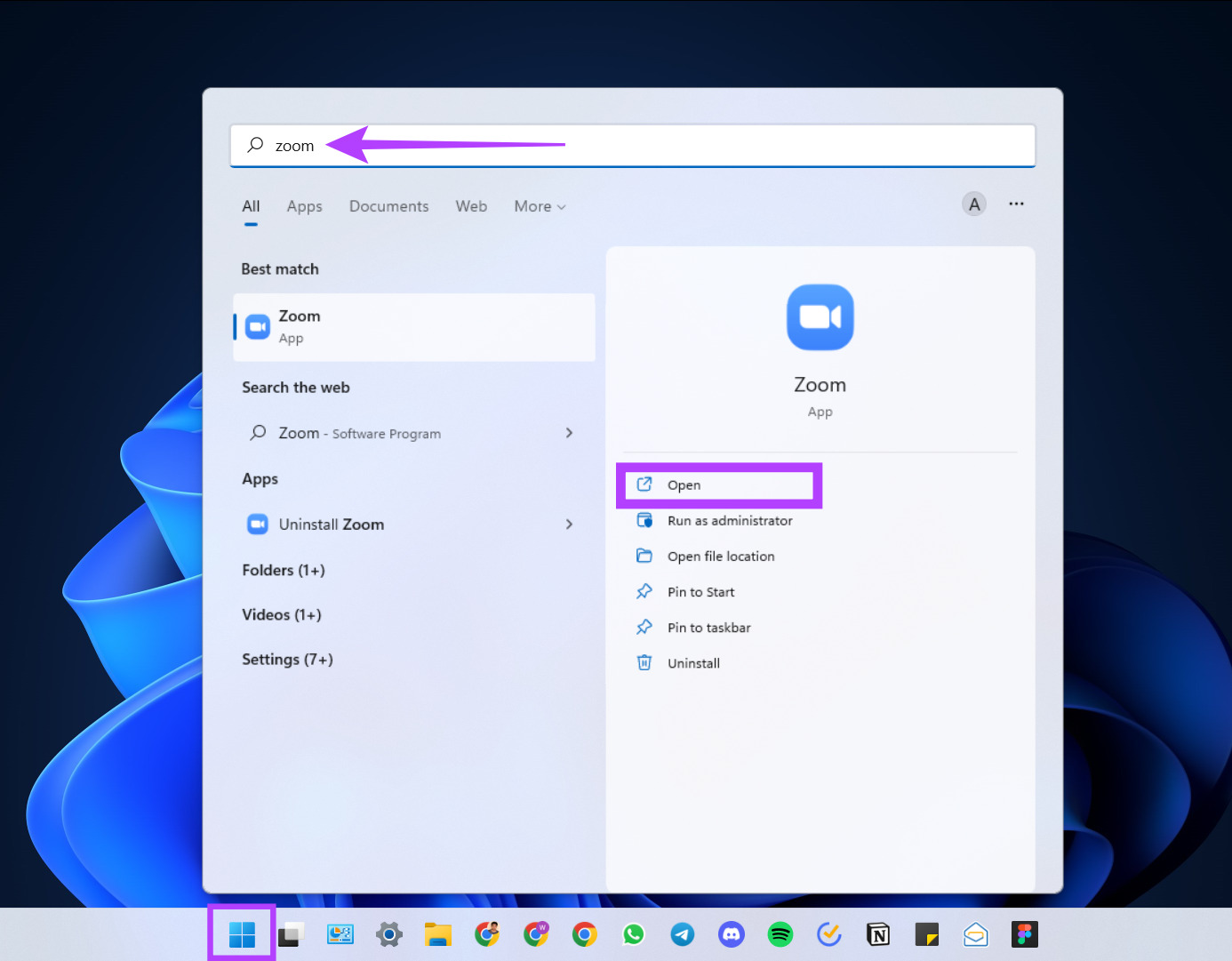1232x961 pixels.
Task: Launch Discord from the taskbar
Action: 732,934
